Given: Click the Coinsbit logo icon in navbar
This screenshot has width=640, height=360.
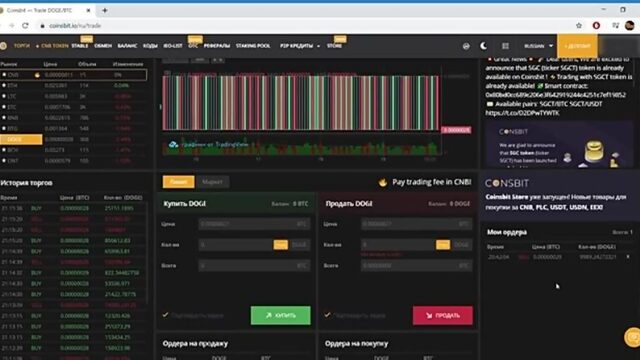Looking at the screenshot, I should [3, 46].
